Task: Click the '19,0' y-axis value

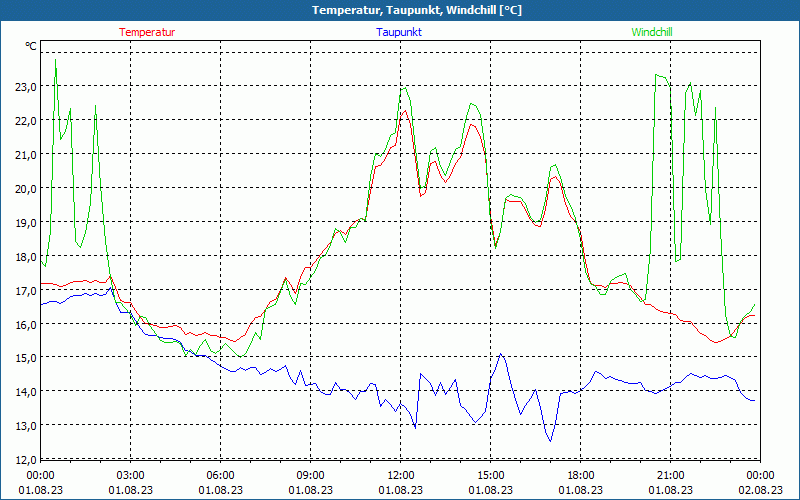Action: click(x=26, y=222)
